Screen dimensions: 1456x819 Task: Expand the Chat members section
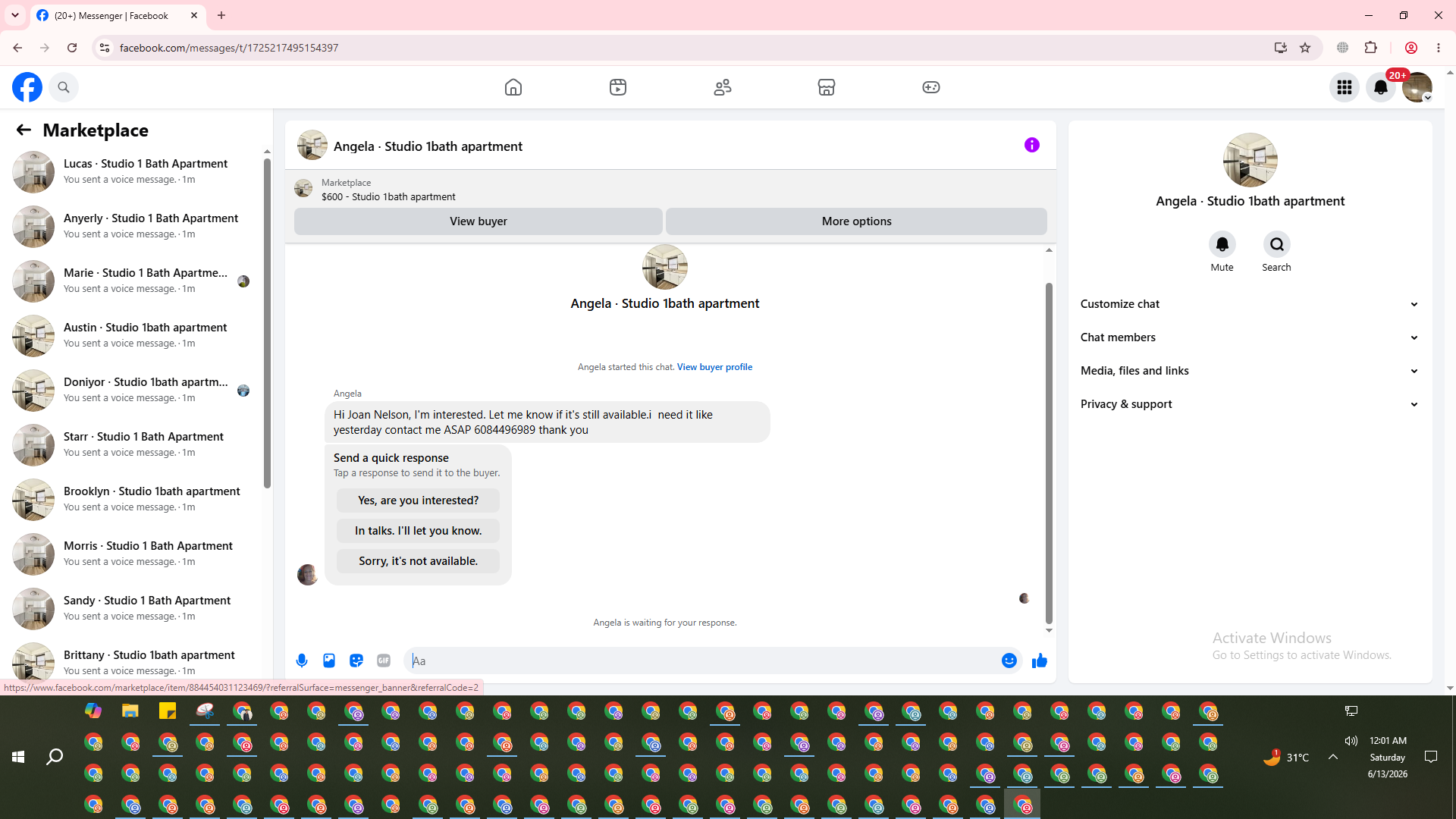1250,337
